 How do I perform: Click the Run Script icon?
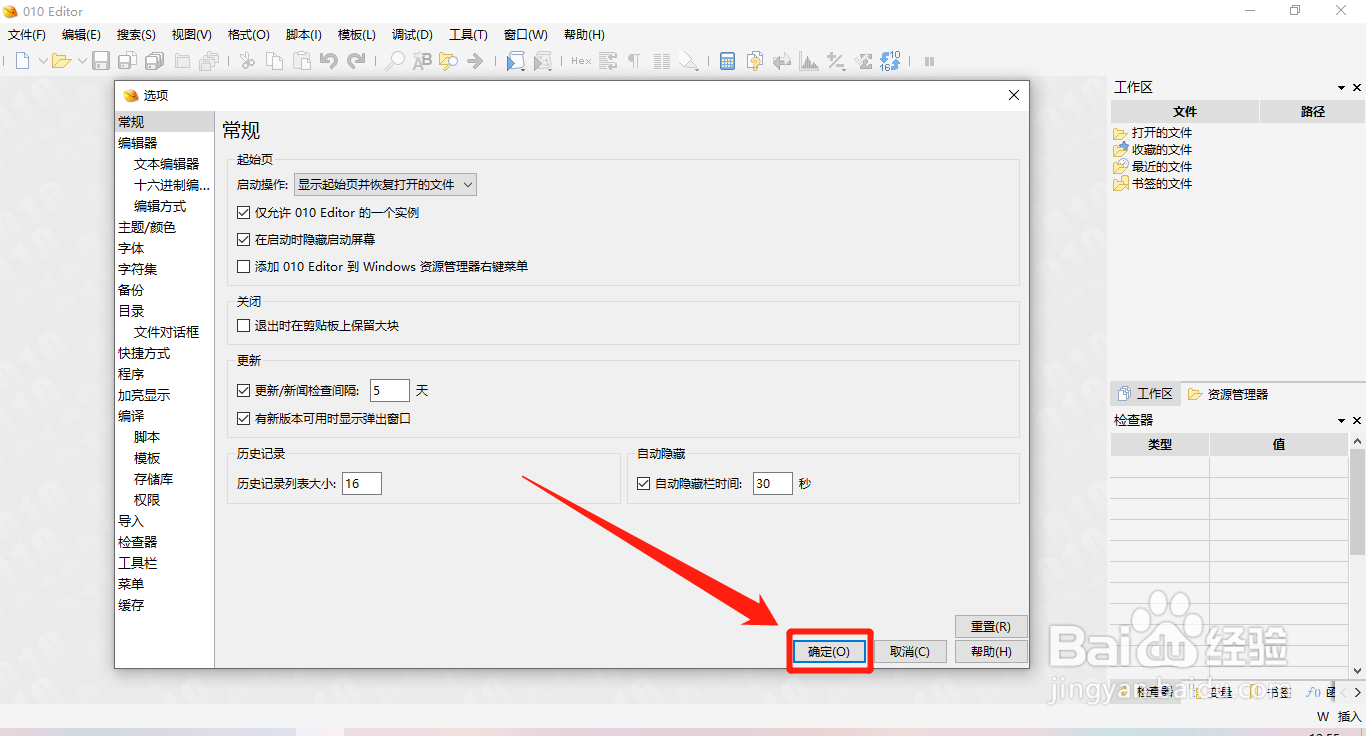tap(515, 61)
